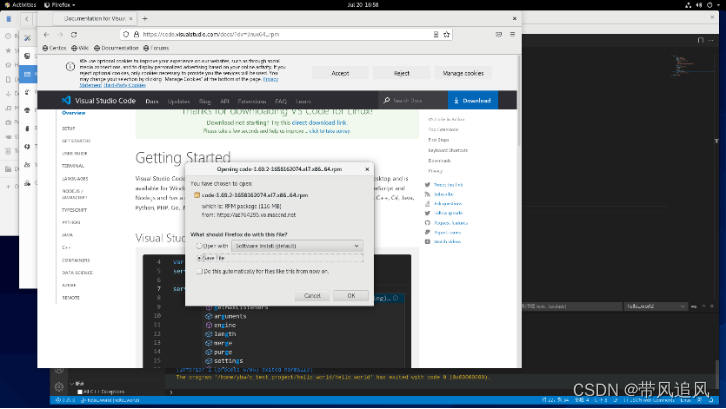
Task: Open the system power icon in top bar
Action: (709, 5)
